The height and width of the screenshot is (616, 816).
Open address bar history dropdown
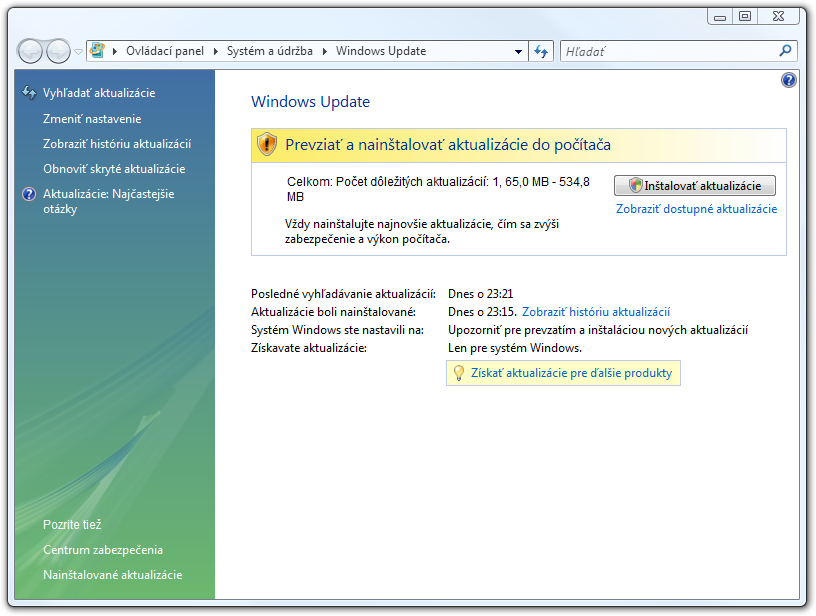coord(518,52)
